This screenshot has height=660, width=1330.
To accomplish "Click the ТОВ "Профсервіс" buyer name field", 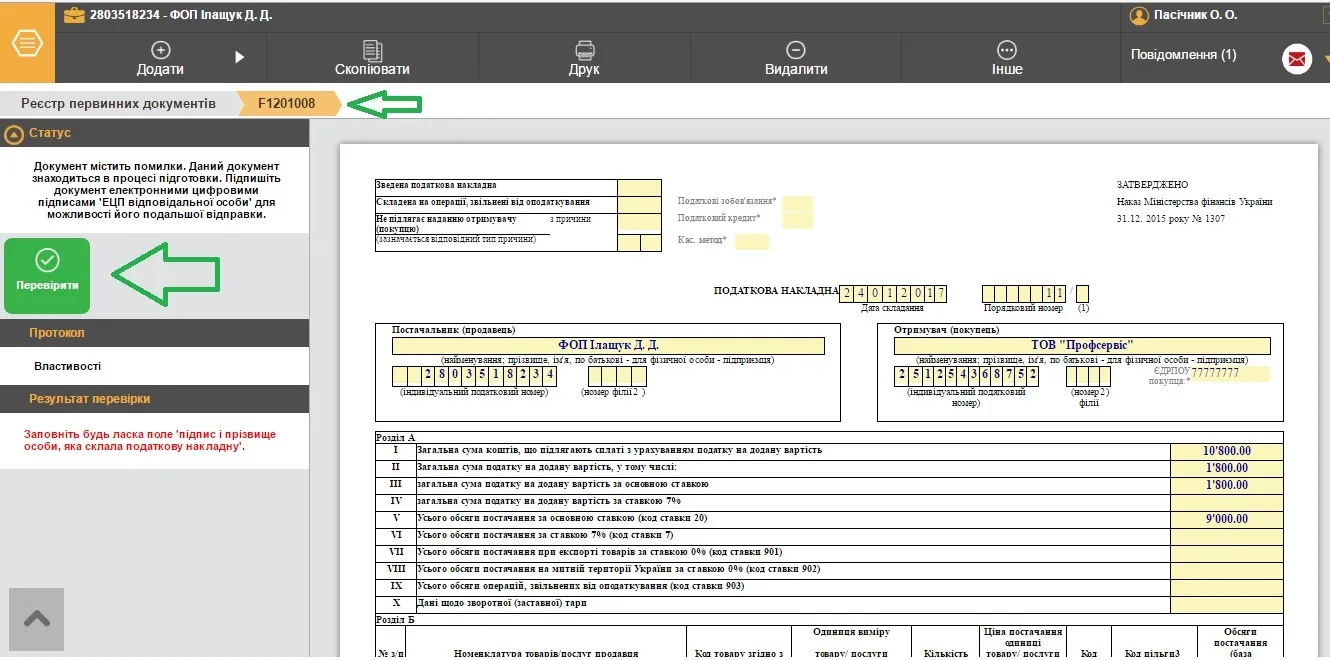I will pos(1082,346).
